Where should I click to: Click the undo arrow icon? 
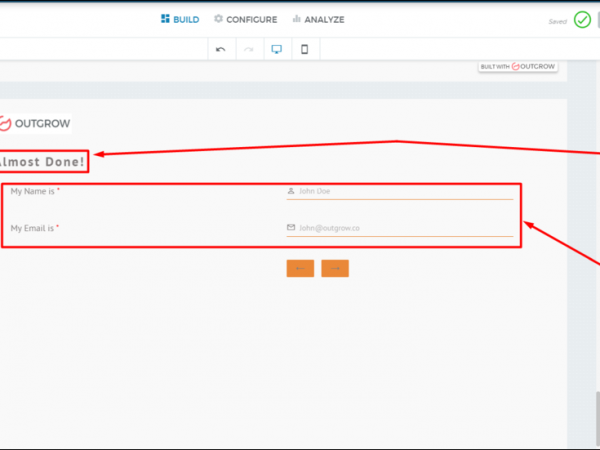(221, 50)
